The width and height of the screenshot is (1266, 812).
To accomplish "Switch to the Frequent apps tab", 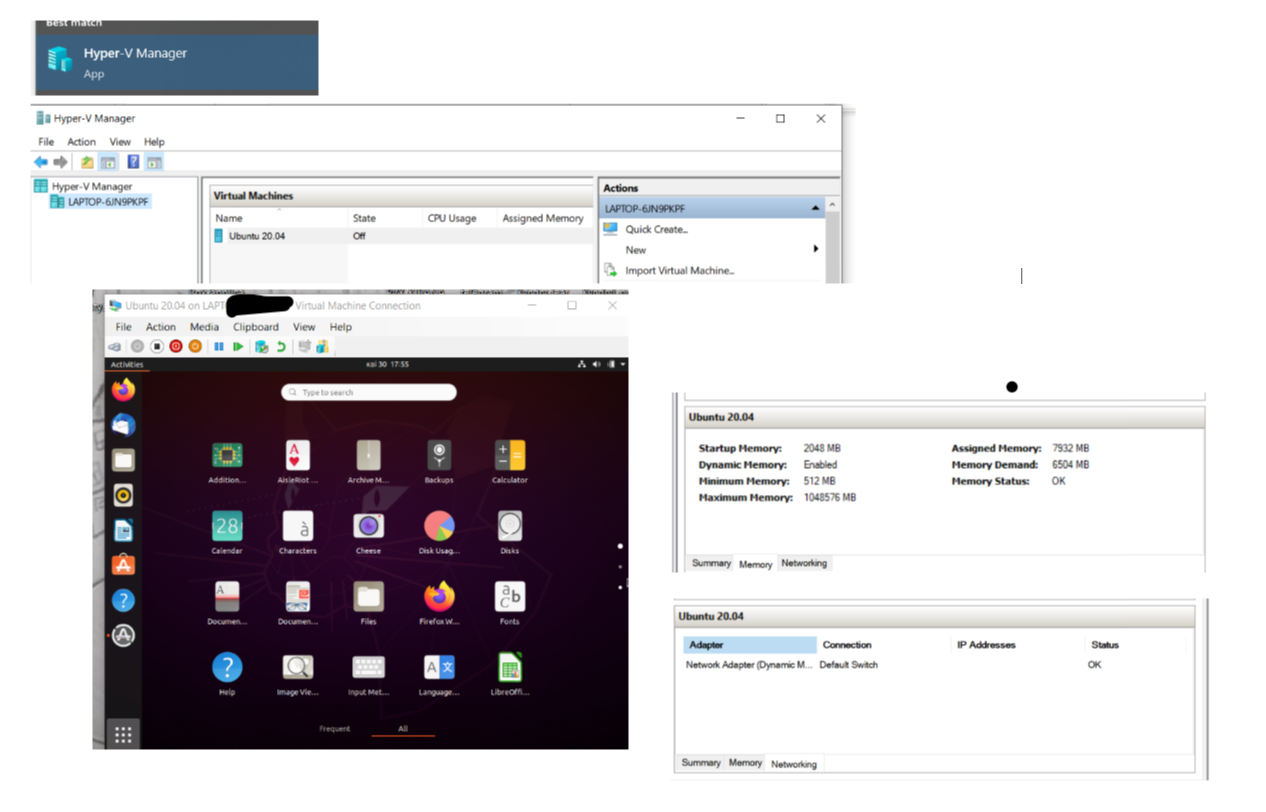I will 334,729.
